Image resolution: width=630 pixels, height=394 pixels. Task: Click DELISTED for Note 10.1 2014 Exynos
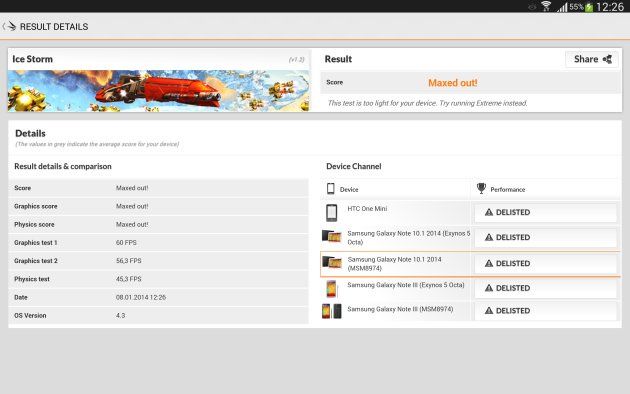[546, 238]
